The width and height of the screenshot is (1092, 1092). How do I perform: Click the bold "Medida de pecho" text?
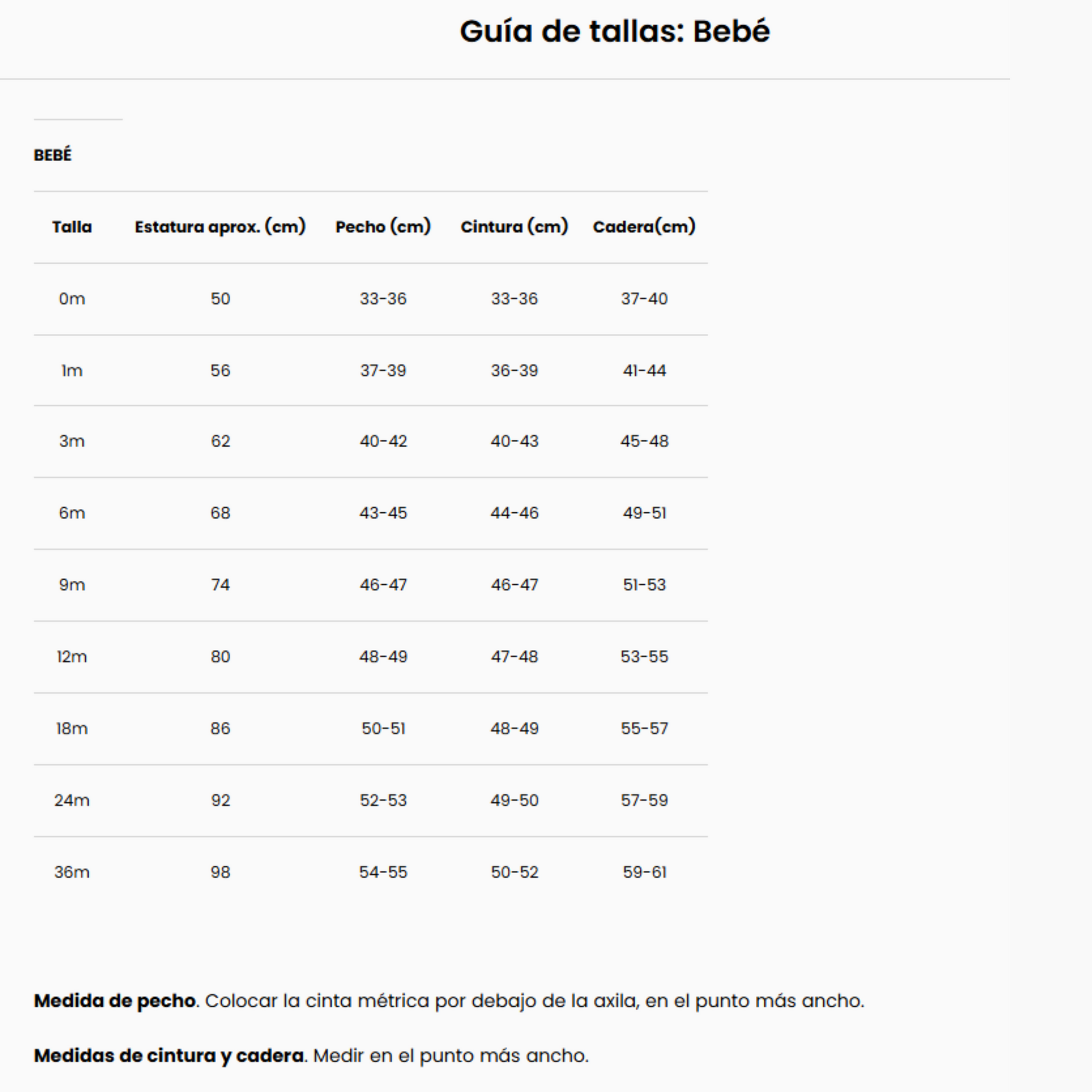(x=114, y=1001)
